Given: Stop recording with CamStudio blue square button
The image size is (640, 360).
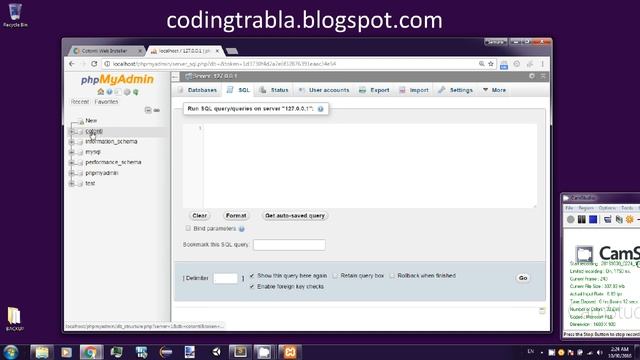Looking at the screenshot, I should click(593, 220).
